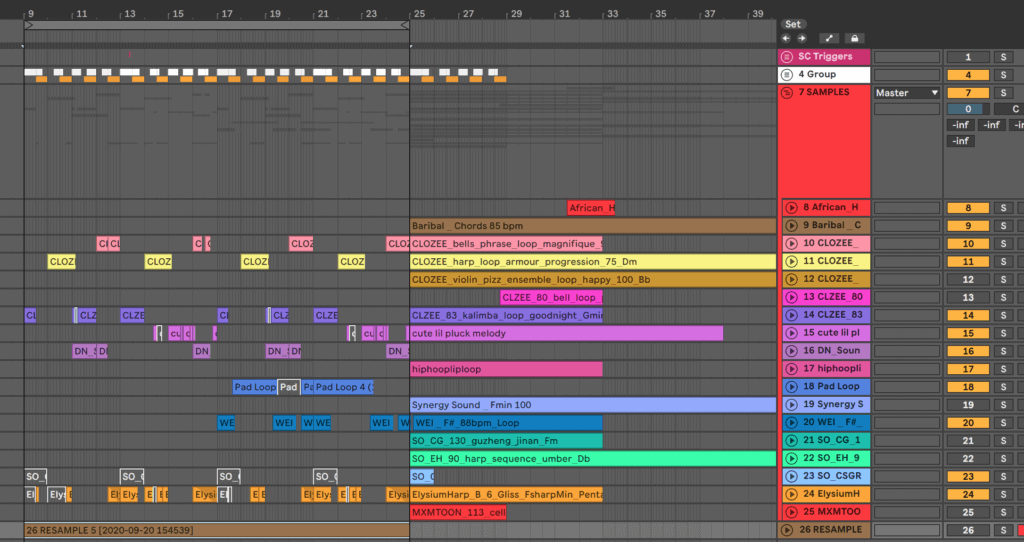Click the Set locator button

pyautogui.click(x=792, y=23)
